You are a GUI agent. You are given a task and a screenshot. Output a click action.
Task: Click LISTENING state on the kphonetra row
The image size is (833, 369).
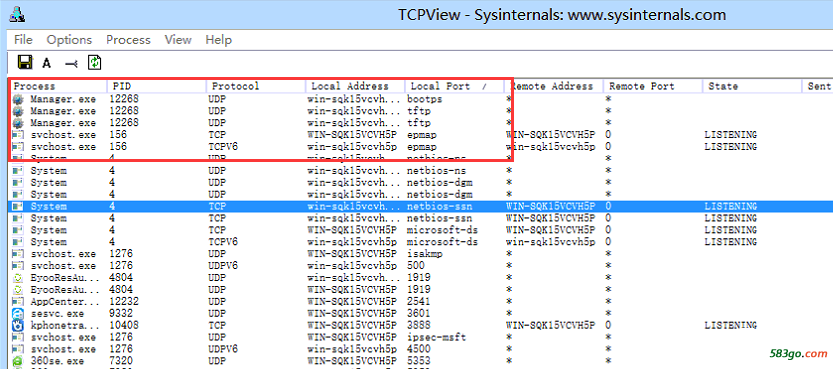click(730, 325)
